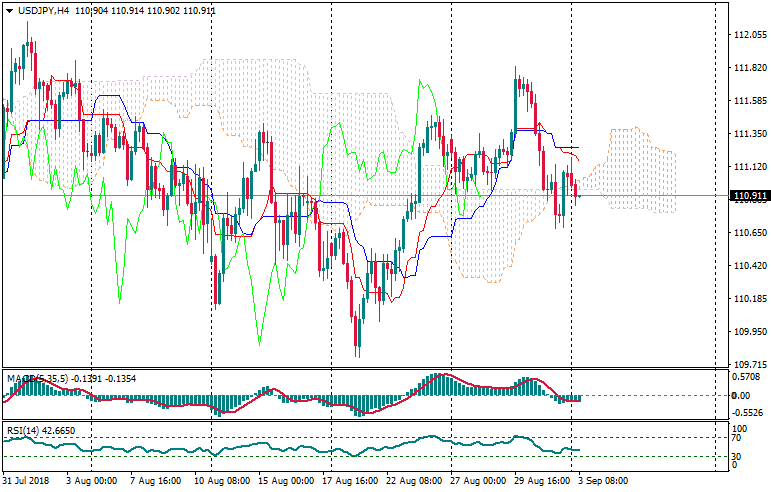
Task: Click the USDJPY,H4 symbol title
Action: tap(43, 10)
